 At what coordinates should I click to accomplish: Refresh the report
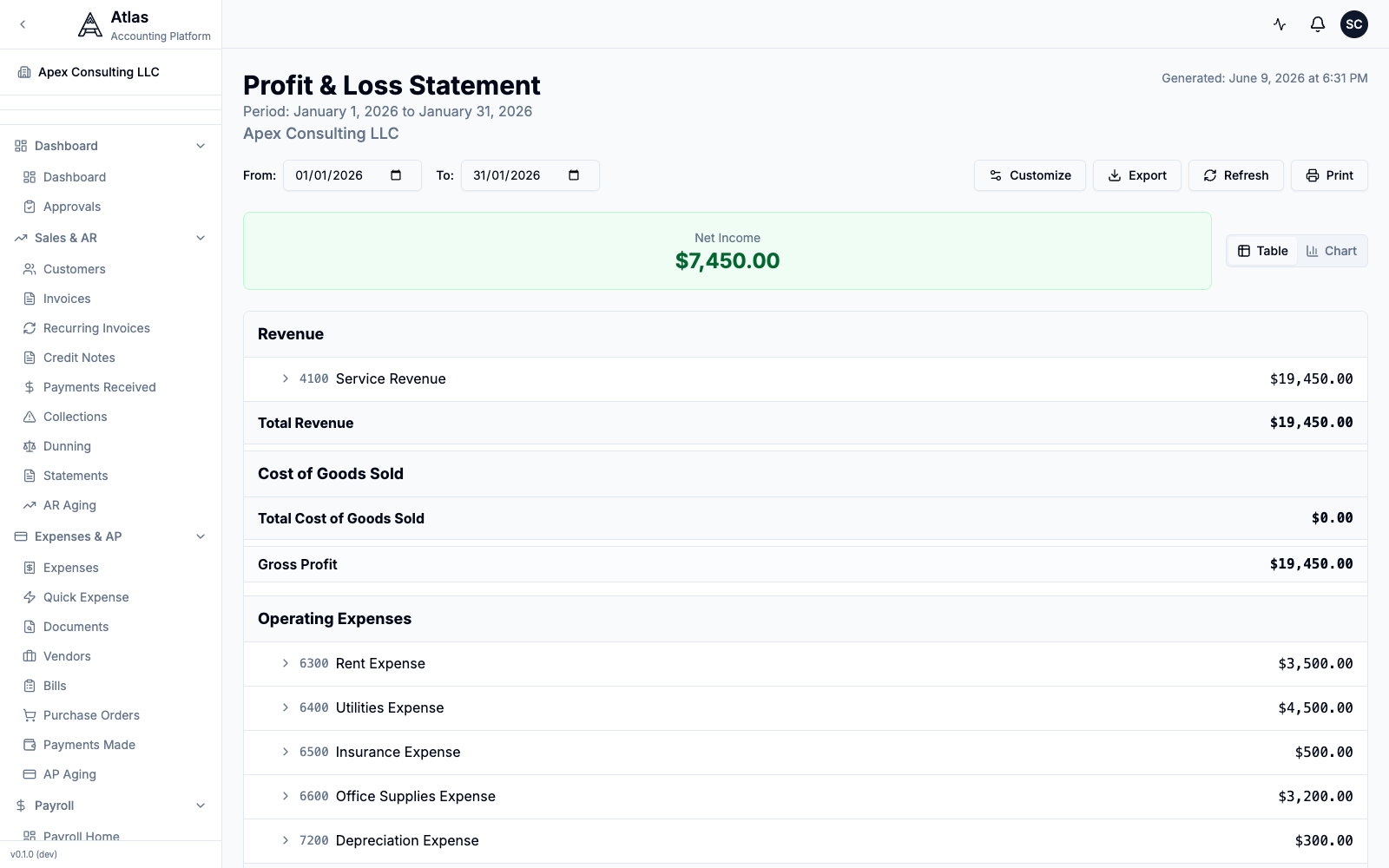(1236, 175)
